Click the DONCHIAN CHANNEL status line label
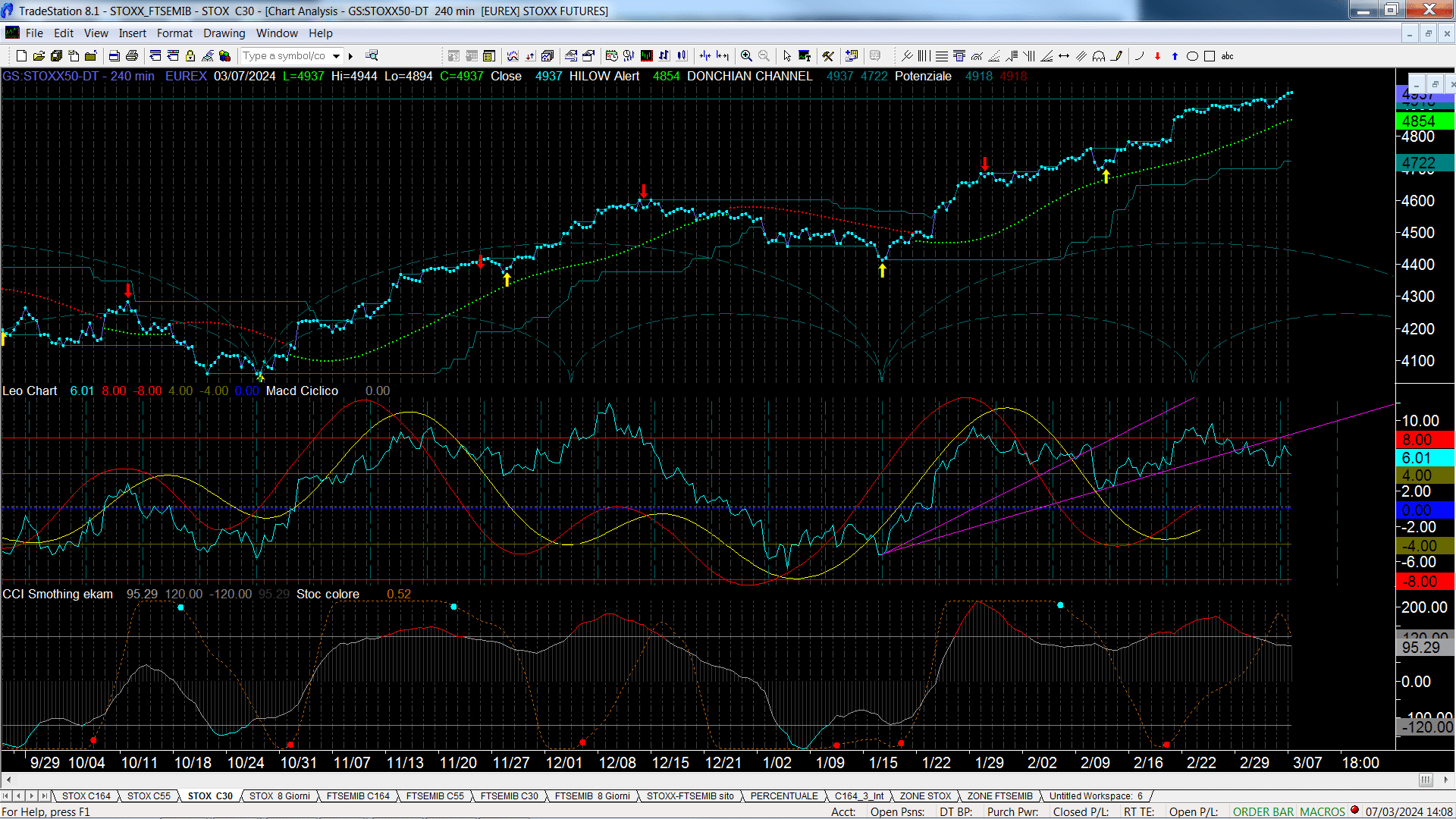 click(x=749, y=76)
